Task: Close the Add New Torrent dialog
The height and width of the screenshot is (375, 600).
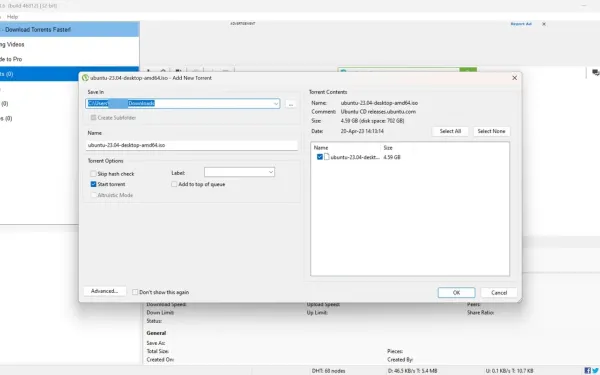Action: [x=514, y=78]
